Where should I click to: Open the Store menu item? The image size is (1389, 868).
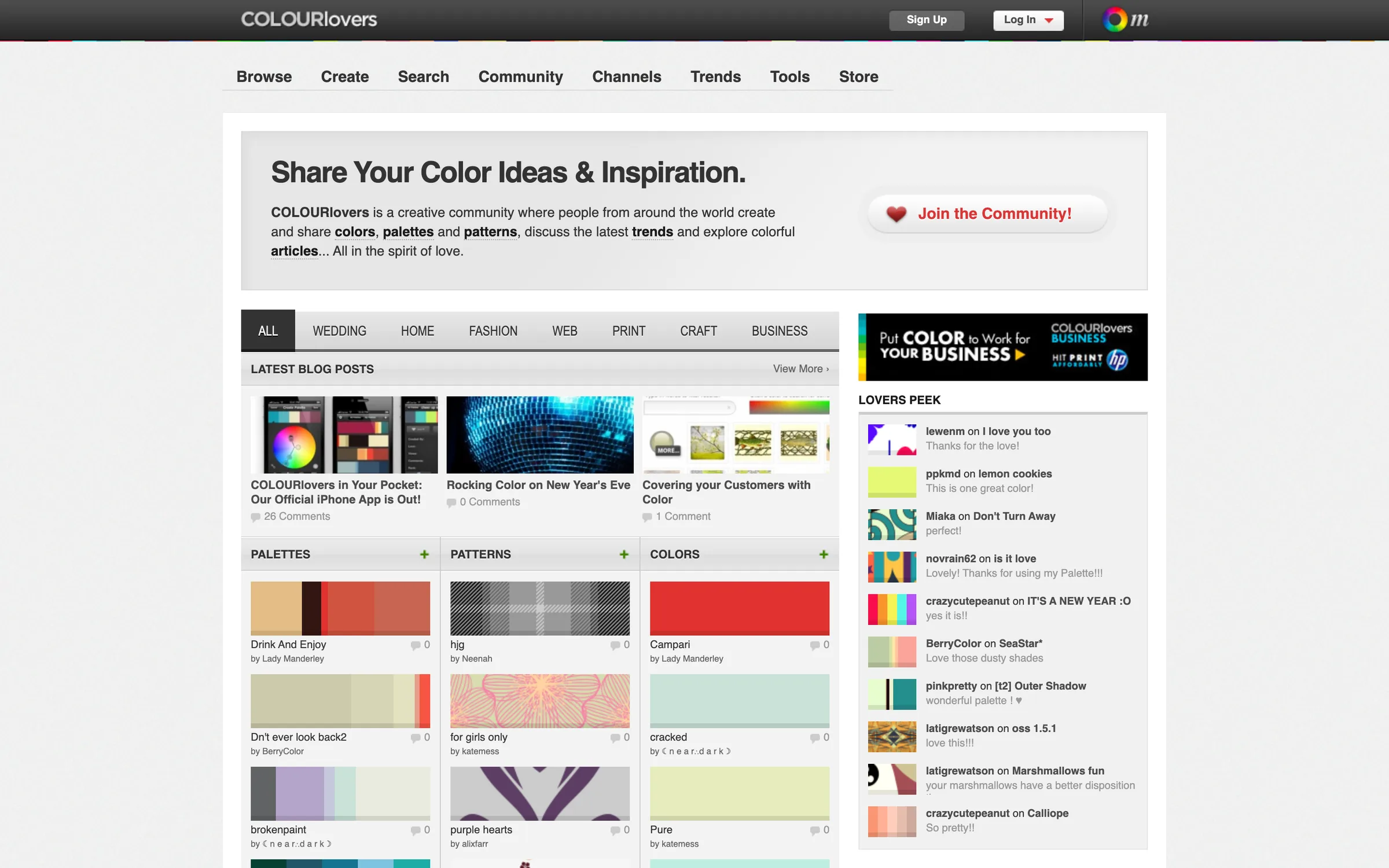(858, 76)
